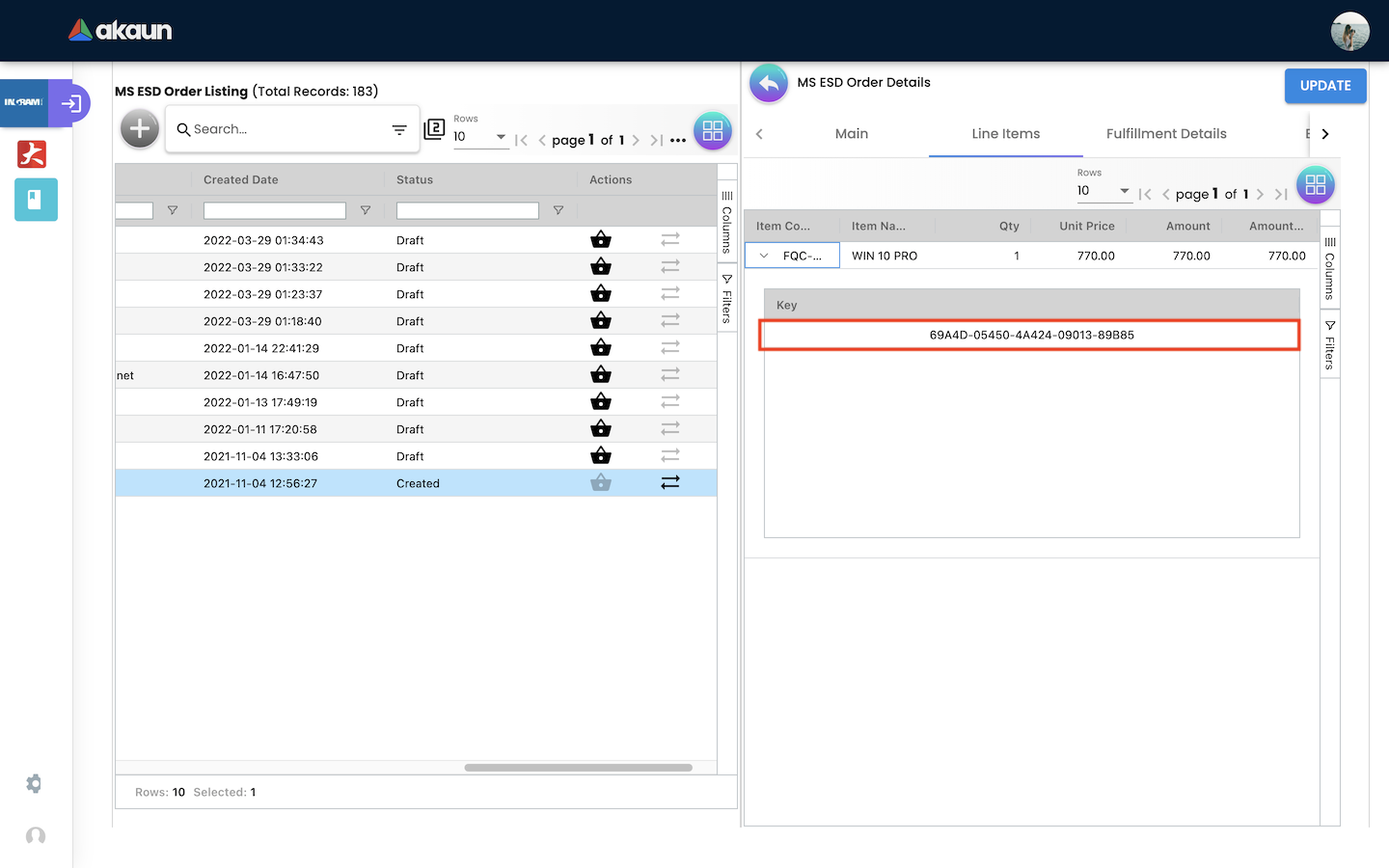The width and height of the screenshot is (1389, 868).
Task: Collapse the FQC line item row
Action: pos(764,256)
